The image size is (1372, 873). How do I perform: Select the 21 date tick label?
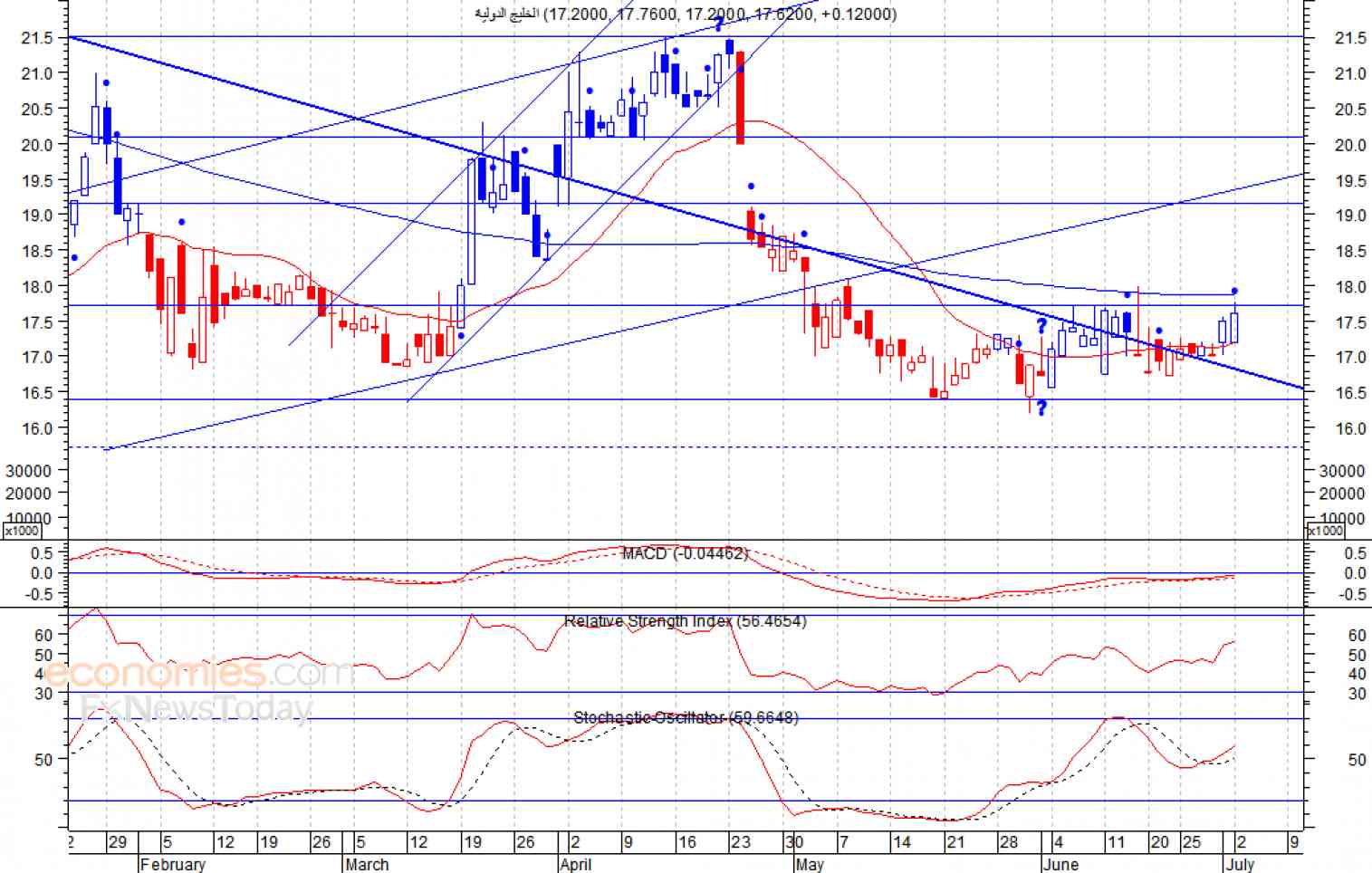956,842
